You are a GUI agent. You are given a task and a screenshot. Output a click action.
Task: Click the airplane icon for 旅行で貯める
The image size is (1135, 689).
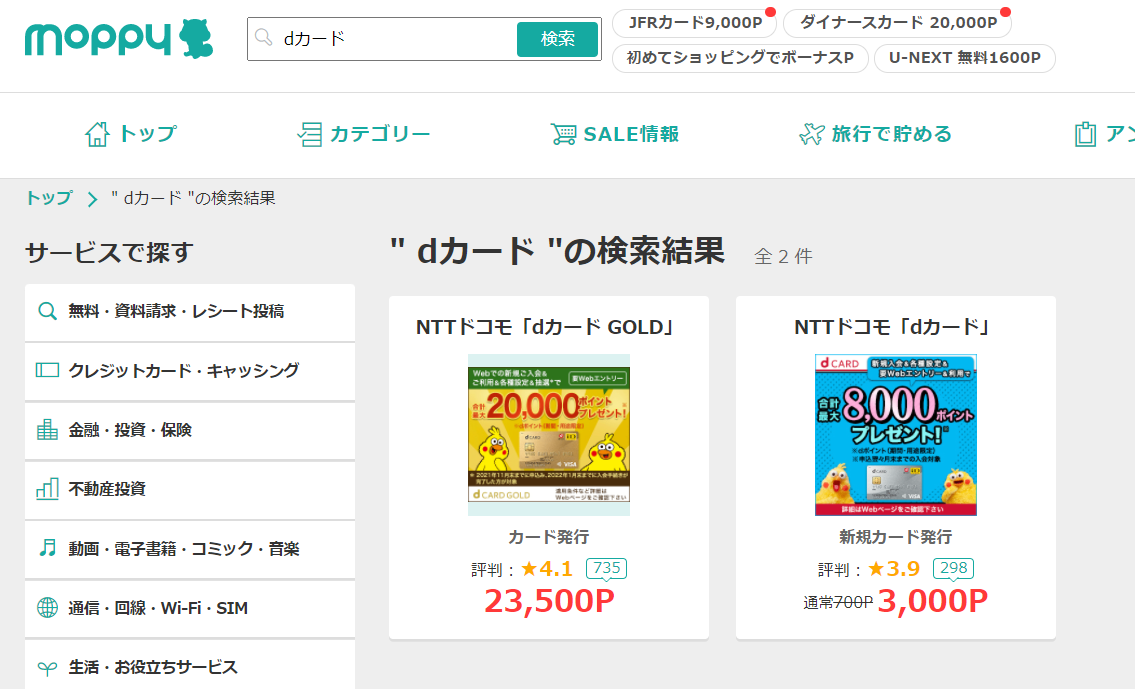click(x=811, y=134)
